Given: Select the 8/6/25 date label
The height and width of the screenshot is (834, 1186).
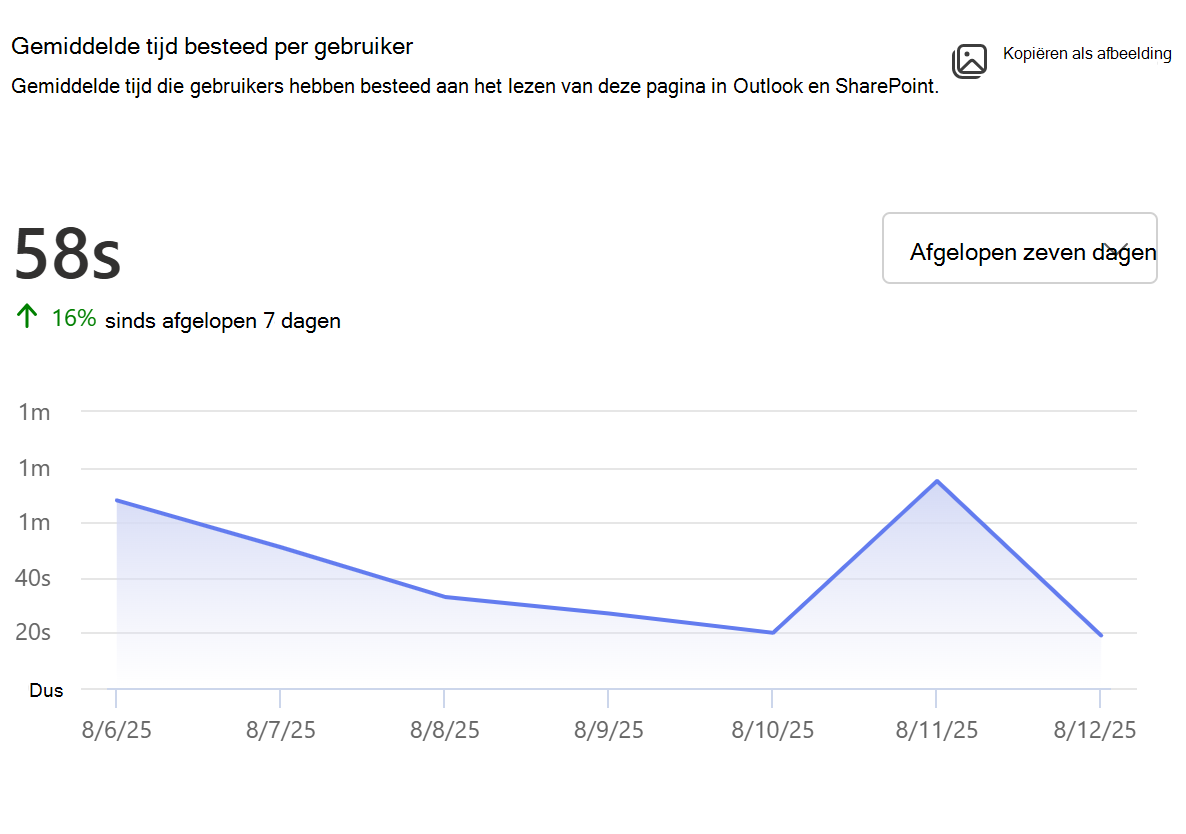Looking at the screenshot, I should coord(116,730).
